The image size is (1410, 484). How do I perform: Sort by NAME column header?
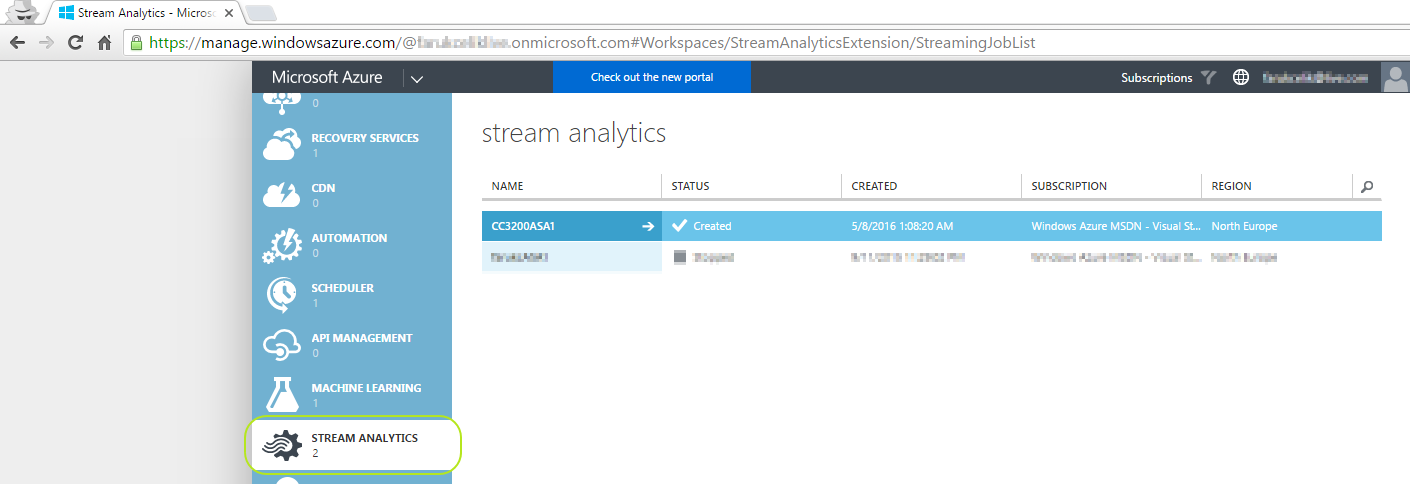click(571, 186)
